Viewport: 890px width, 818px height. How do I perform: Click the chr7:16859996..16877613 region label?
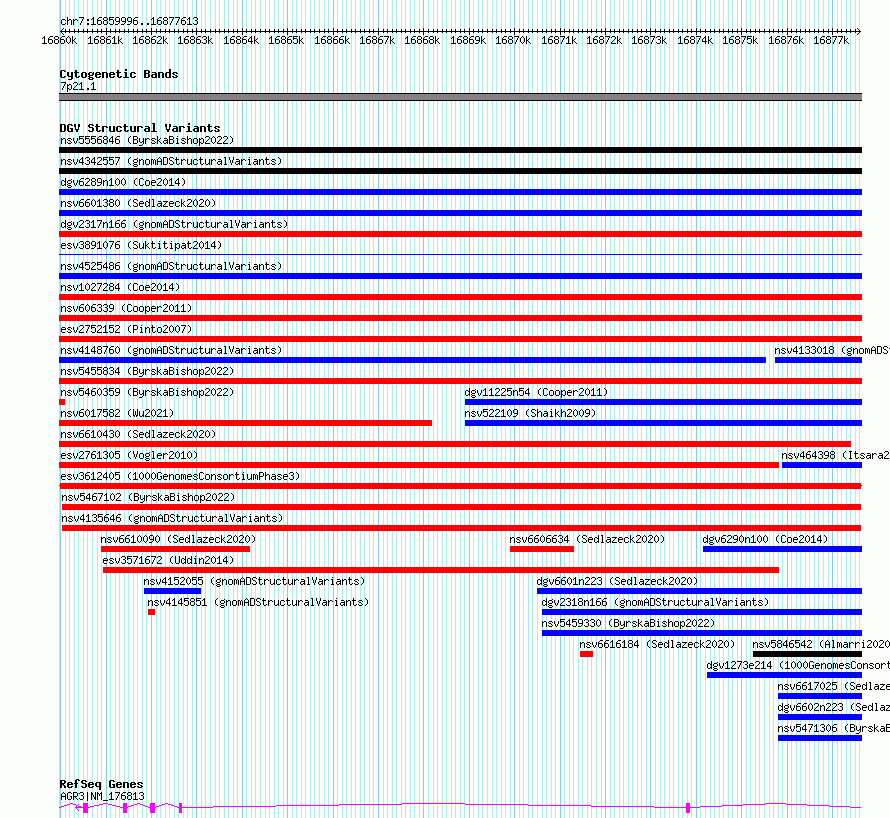(129, 22)
